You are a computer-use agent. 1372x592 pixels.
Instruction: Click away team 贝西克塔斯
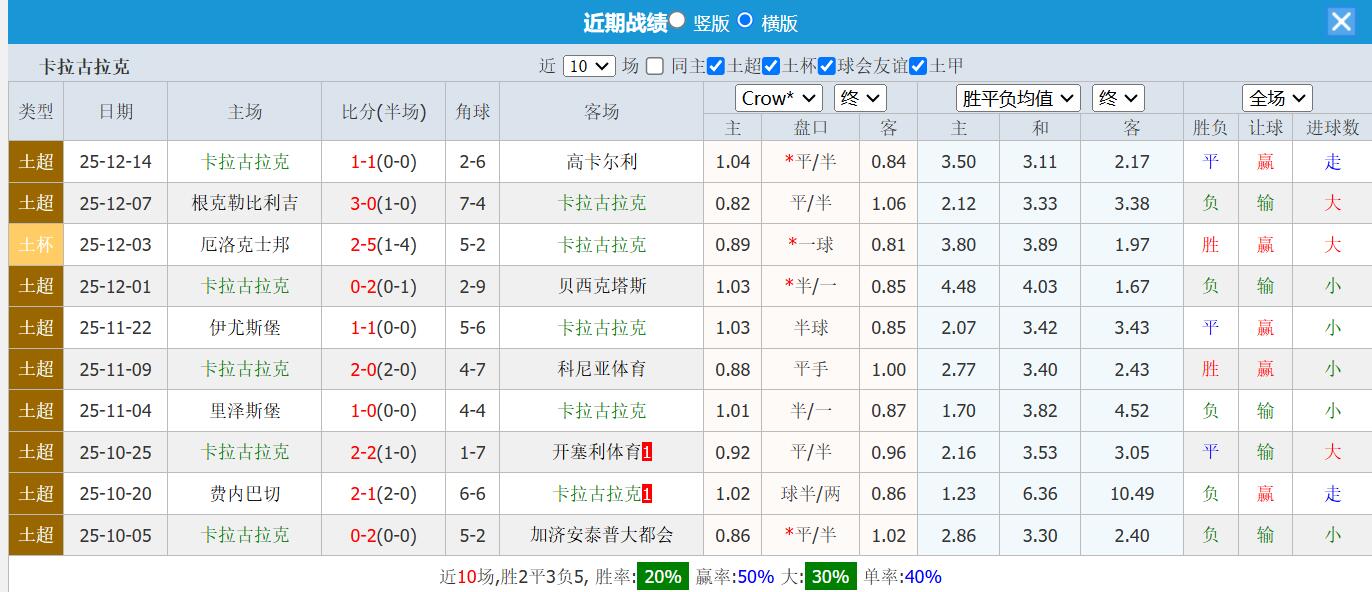click(x=600, y=286)
